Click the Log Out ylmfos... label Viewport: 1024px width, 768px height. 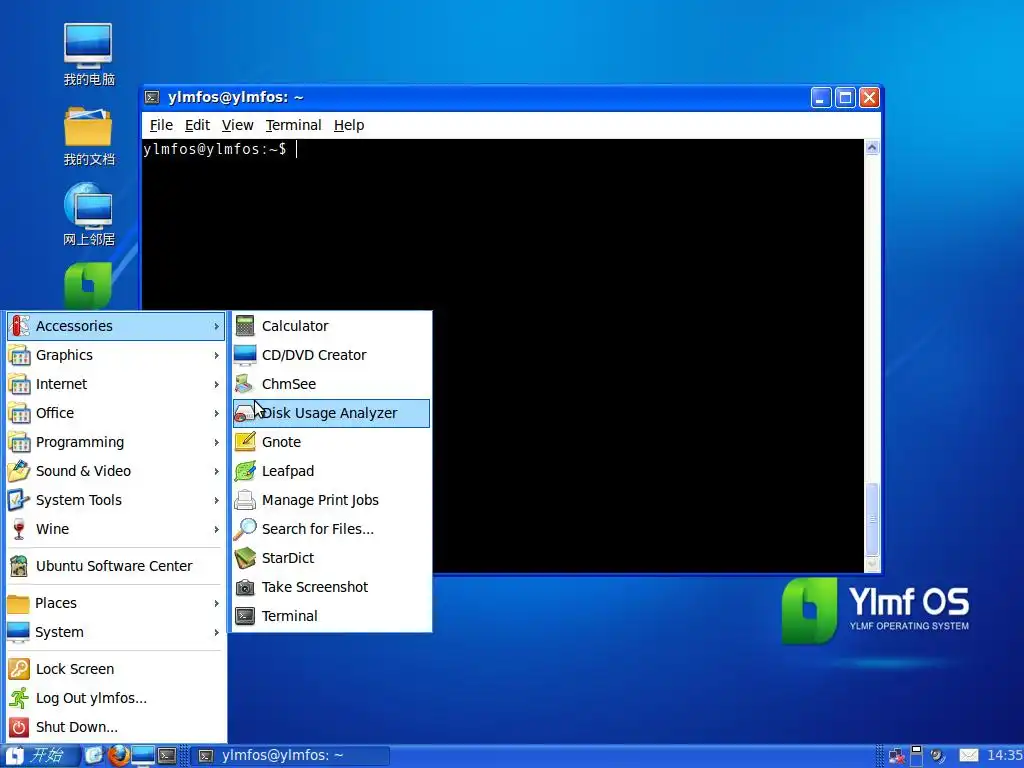click(91, 698)
